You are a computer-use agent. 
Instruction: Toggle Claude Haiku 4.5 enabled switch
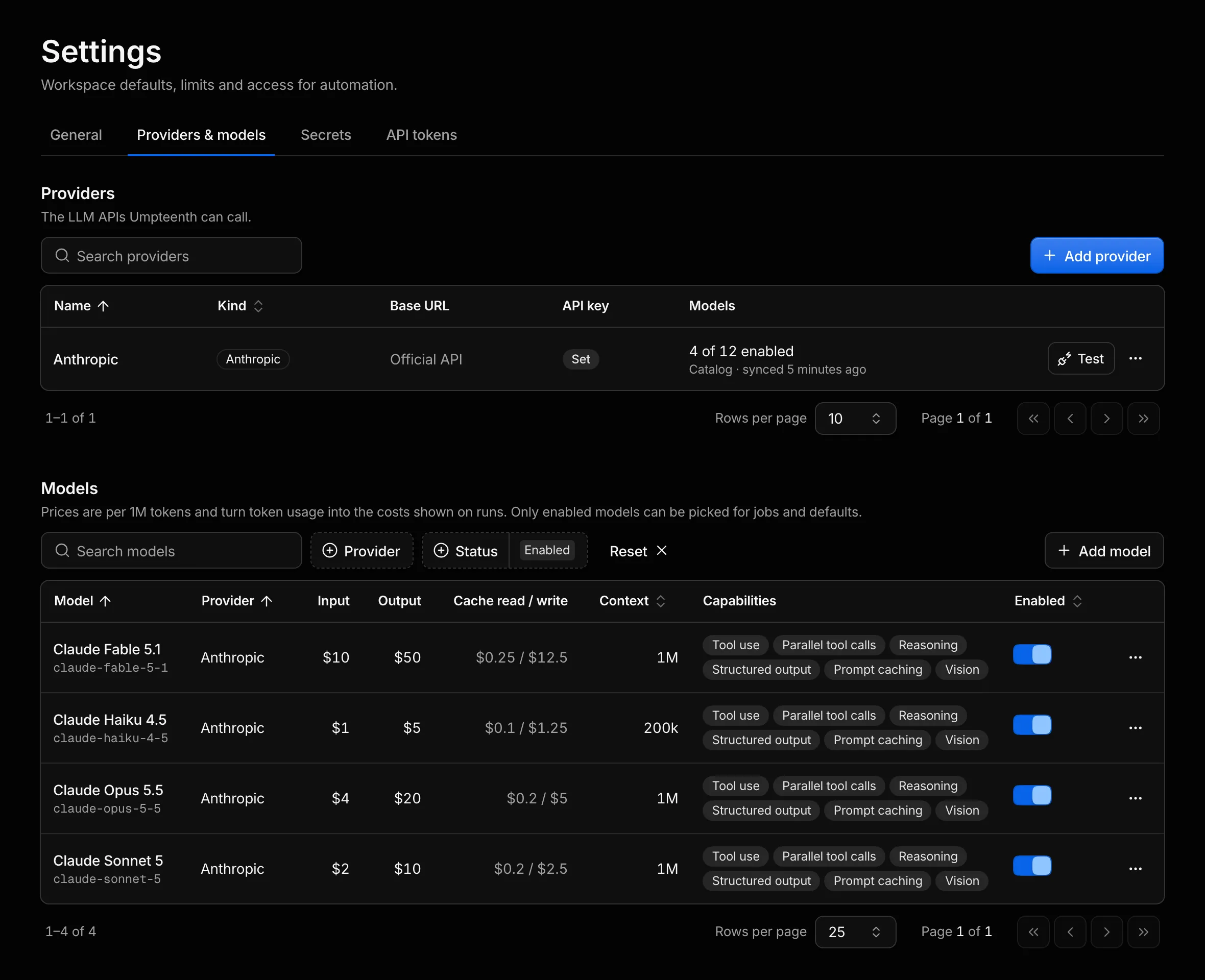click(x=1032, y=725)
